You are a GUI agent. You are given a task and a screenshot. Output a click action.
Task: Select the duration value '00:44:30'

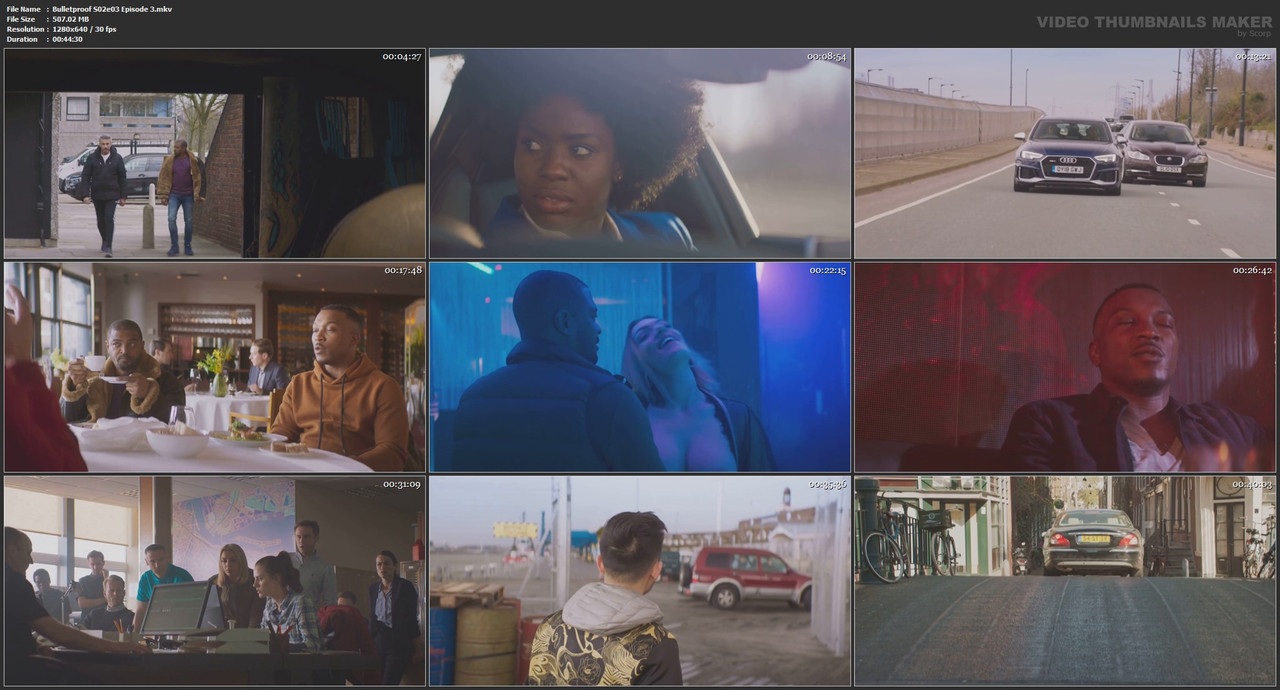pos(67,39)
